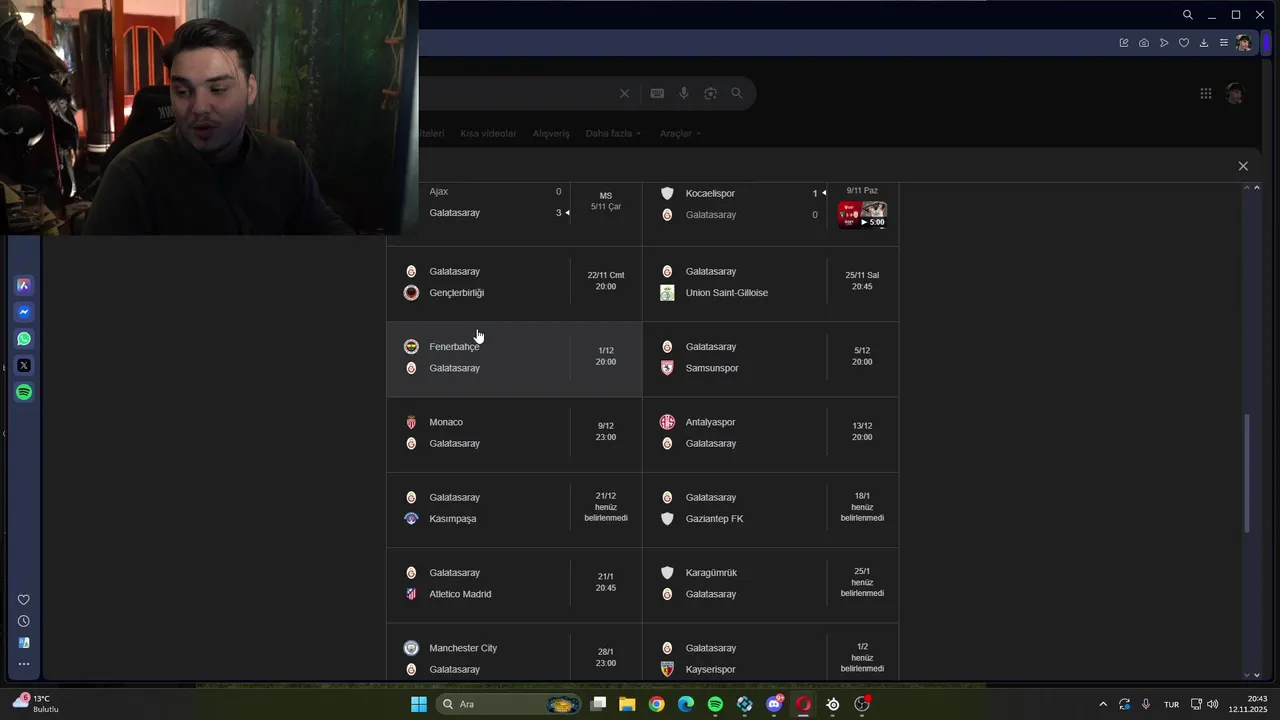Open Galatasaray vs Gençlerbirliği fixture
Screen dimensions: 1280x720
[x=514, y=284]
